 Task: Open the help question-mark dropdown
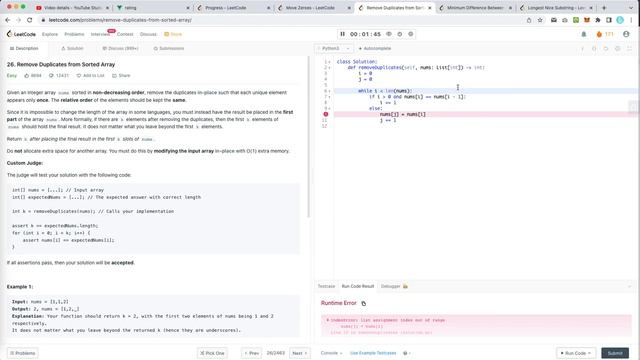pyautogui.click(x=407, y=353)
